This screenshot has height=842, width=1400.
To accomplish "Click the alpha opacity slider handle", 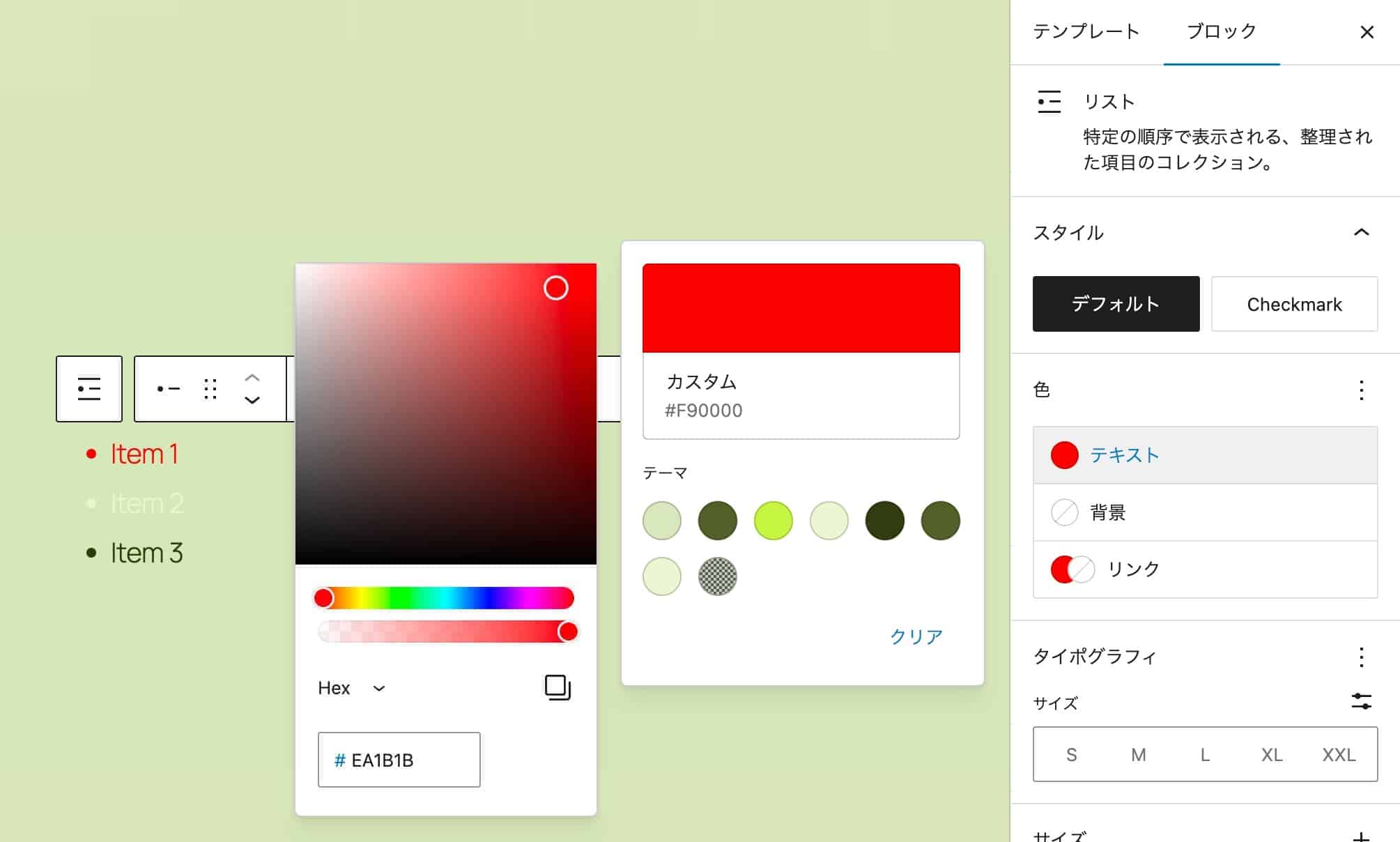I will [568, 631].
